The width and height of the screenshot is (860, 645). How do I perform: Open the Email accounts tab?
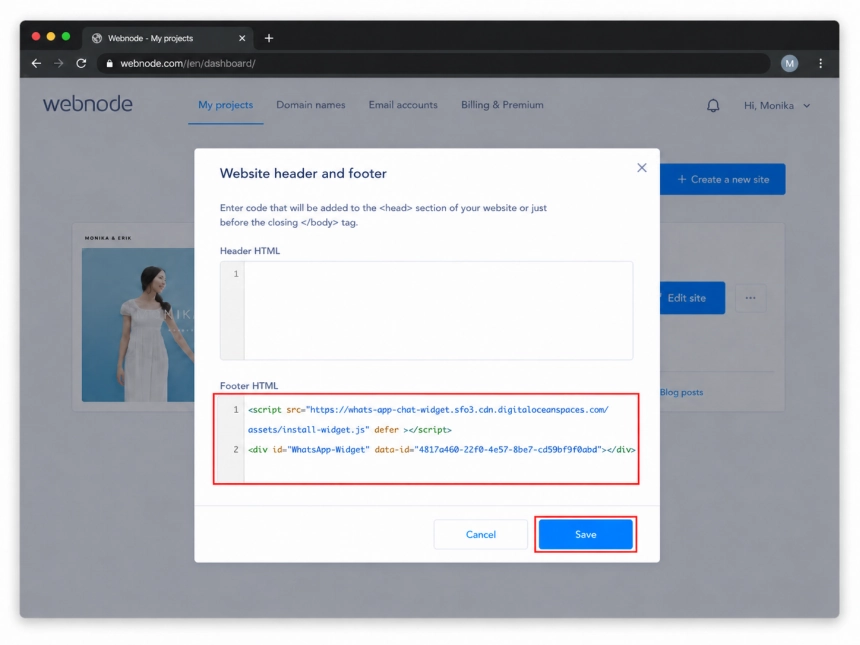tap(403, 105)
